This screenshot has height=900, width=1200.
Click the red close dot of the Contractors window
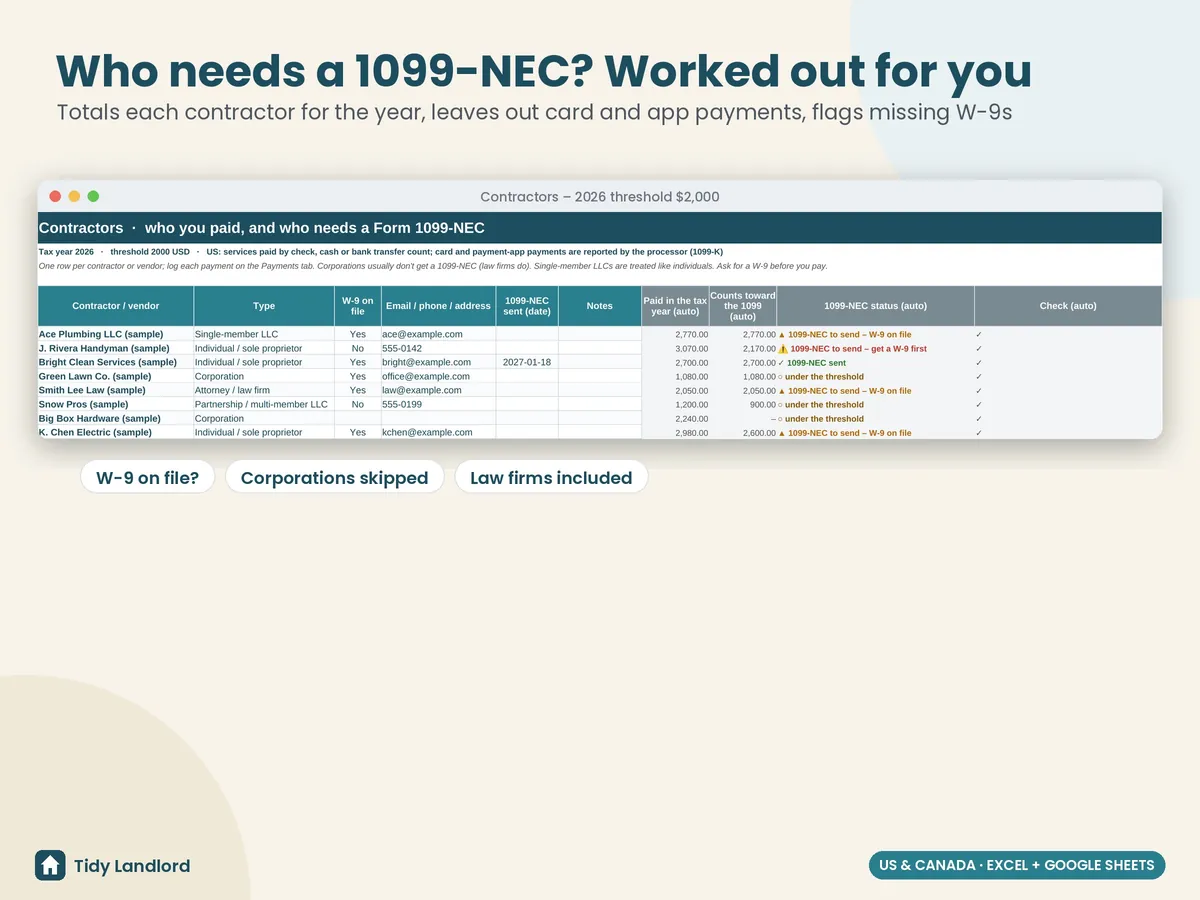[x=55, y=197]
